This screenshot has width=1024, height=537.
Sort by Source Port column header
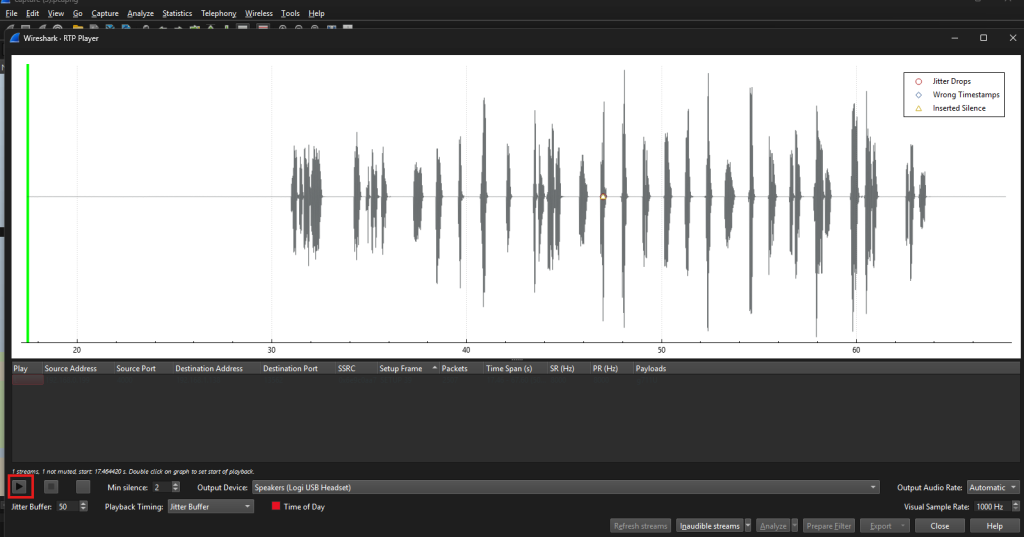point(144,368)
